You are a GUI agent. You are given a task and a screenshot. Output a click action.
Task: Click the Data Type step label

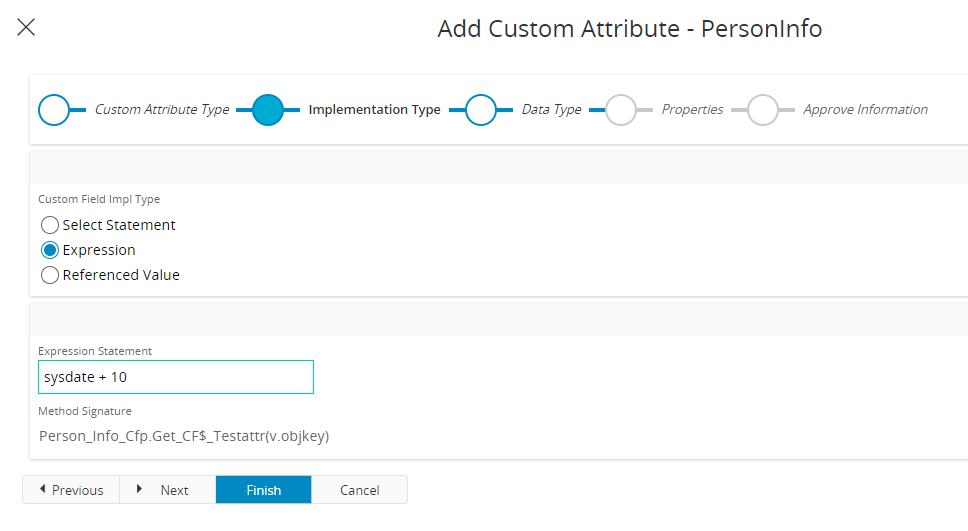pos(551,110)
